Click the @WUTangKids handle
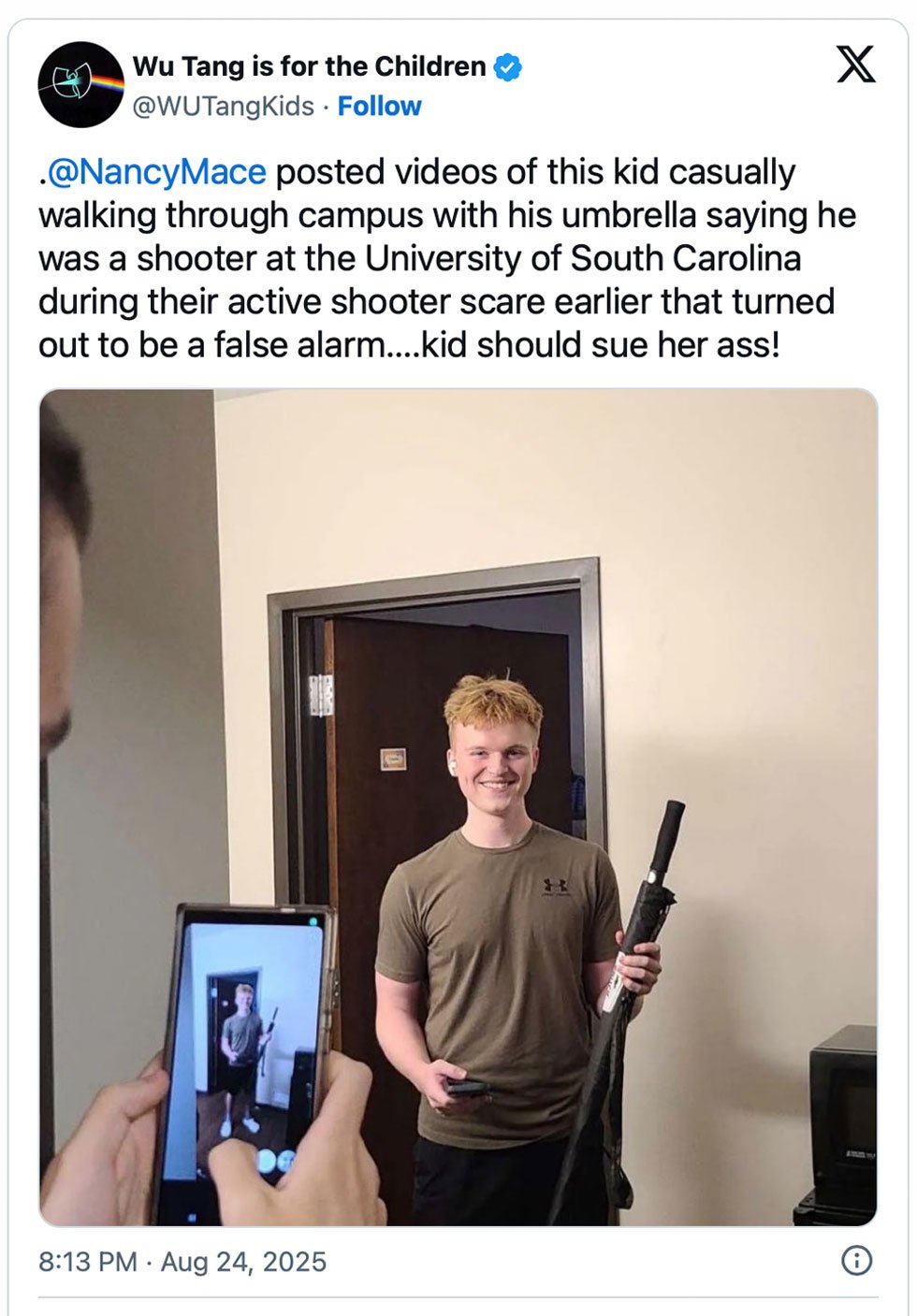Image resolution: width=917 pixels, height=1316 pixels. [223, 107]
